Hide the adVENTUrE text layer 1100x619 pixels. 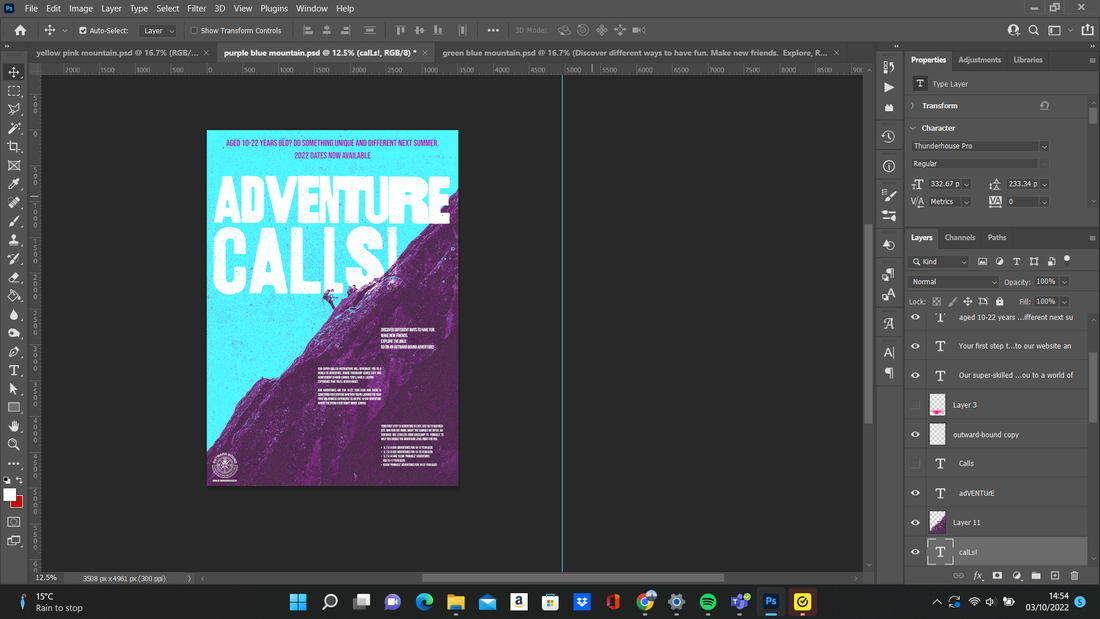915,493
